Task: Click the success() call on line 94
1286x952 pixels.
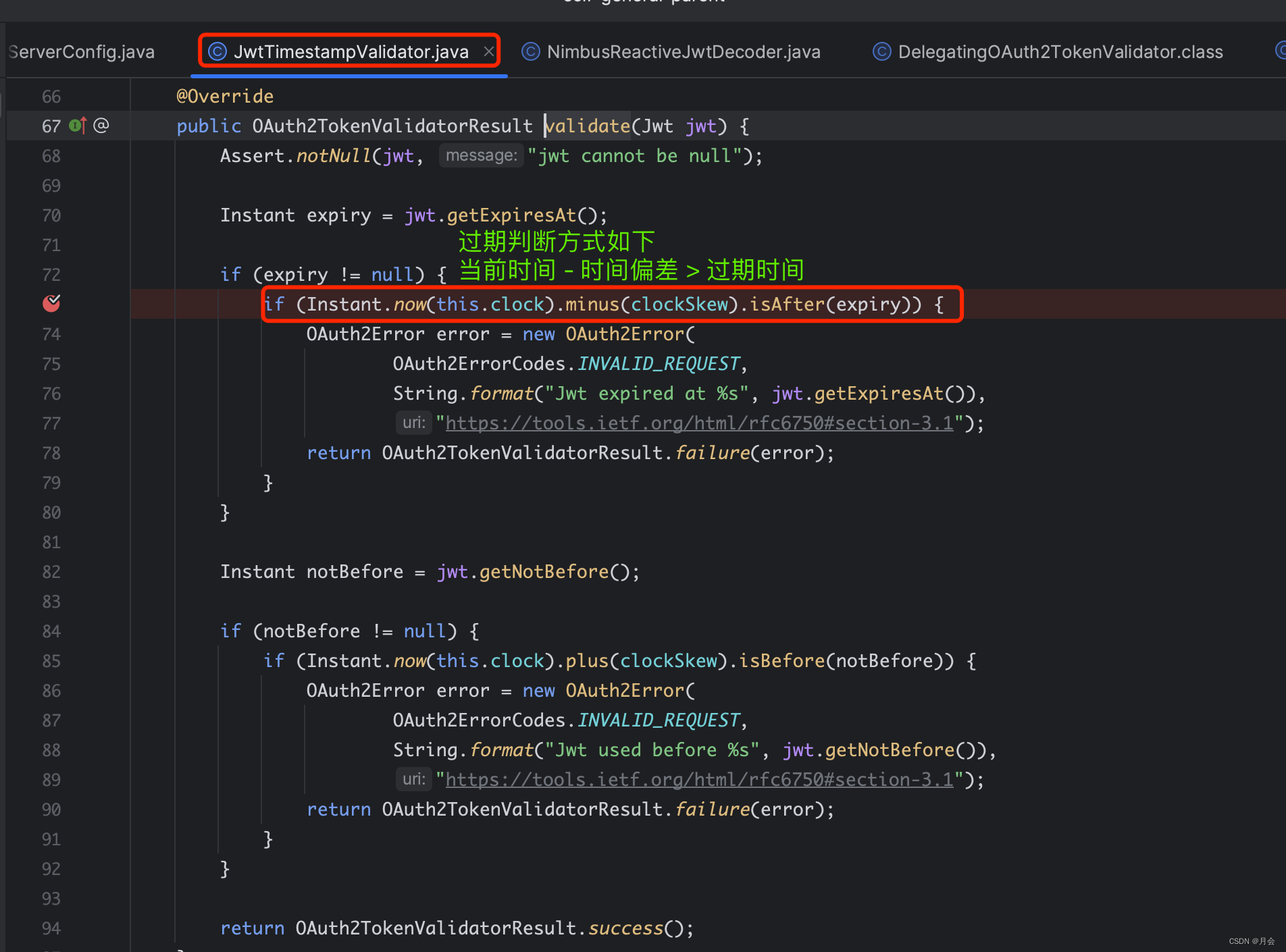Action: [x=626, y=928]
